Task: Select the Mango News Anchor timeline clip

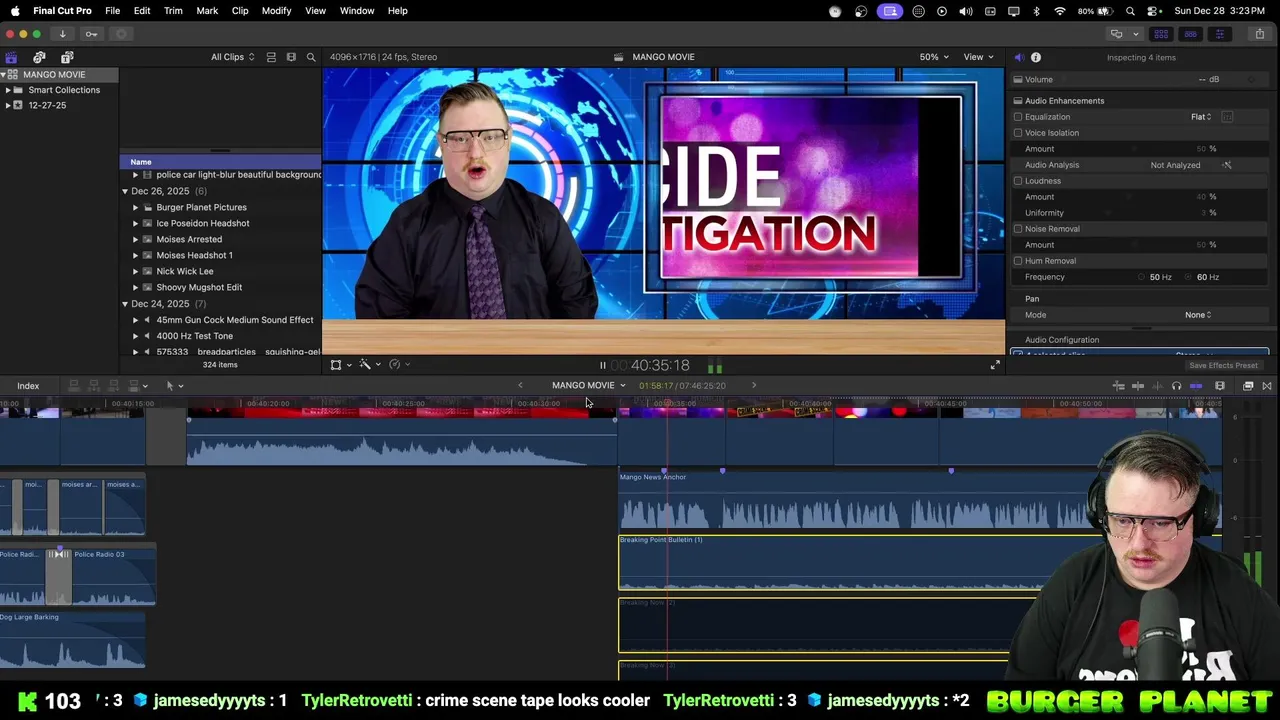Action: tap(920, 501)
